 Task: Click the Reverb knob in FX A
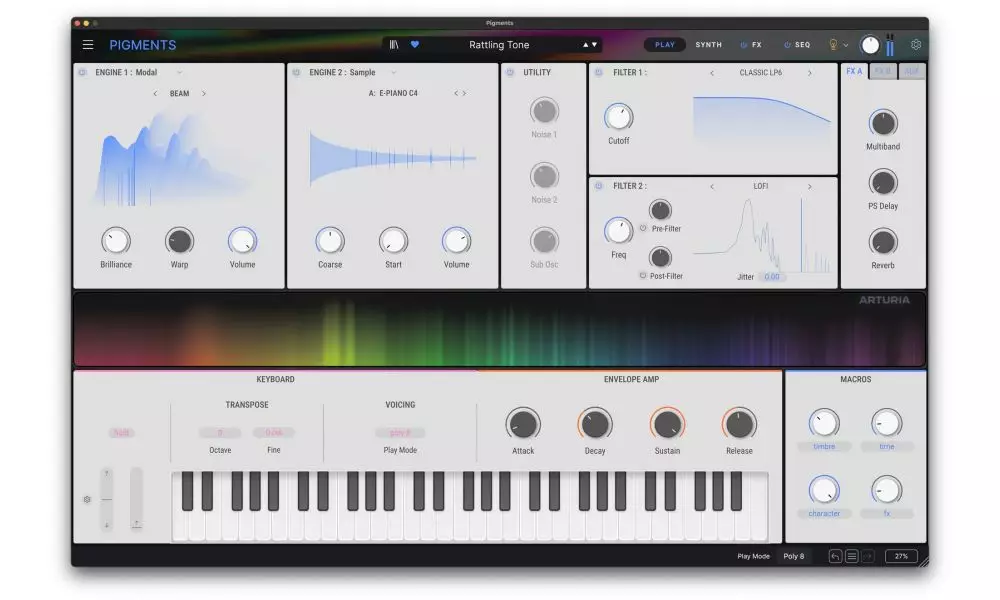(x=883, y=242)
